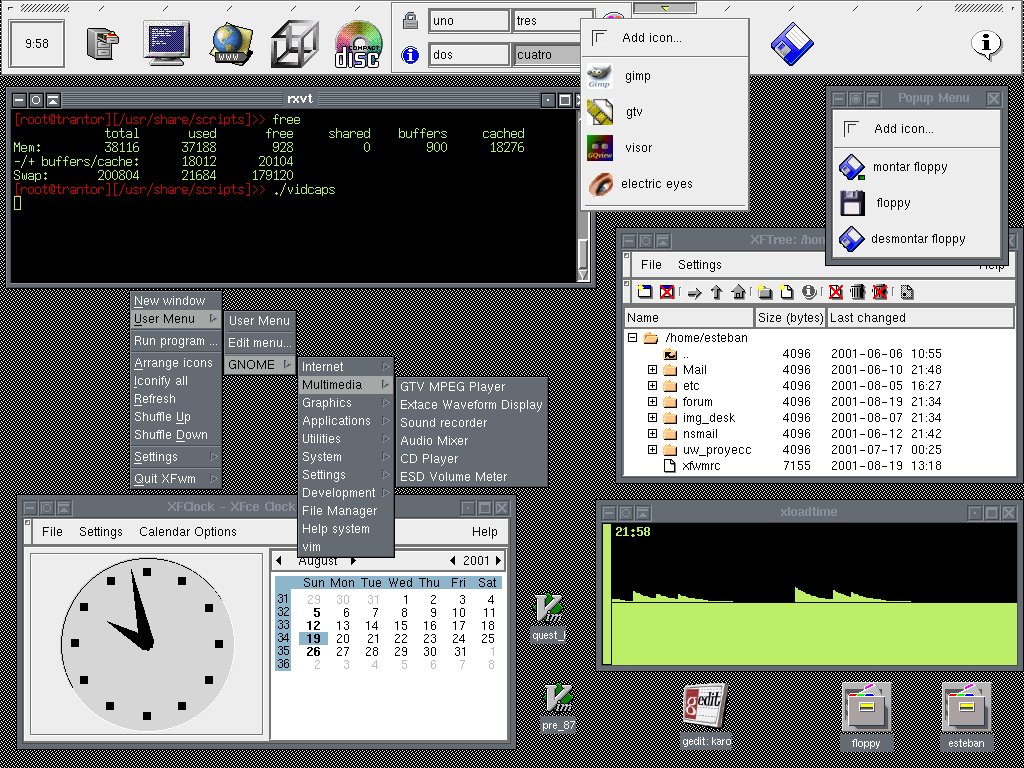Click the blue floppy disk panel icon
The image size is (1024, 768).
click(792, 44)
